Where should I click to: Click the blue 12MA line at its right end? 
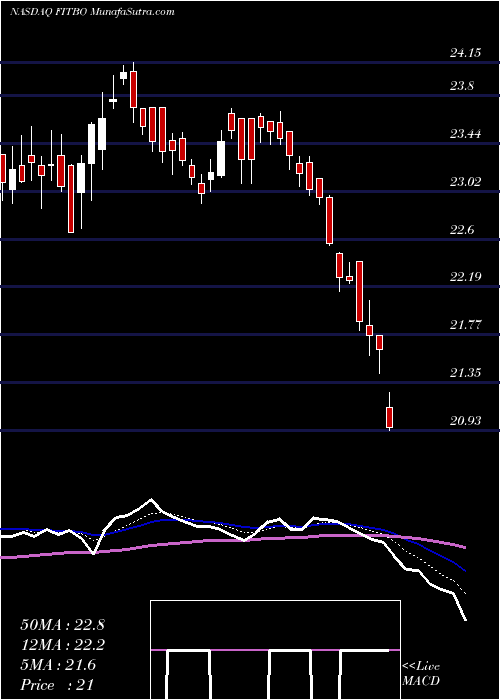click(464, 570)
